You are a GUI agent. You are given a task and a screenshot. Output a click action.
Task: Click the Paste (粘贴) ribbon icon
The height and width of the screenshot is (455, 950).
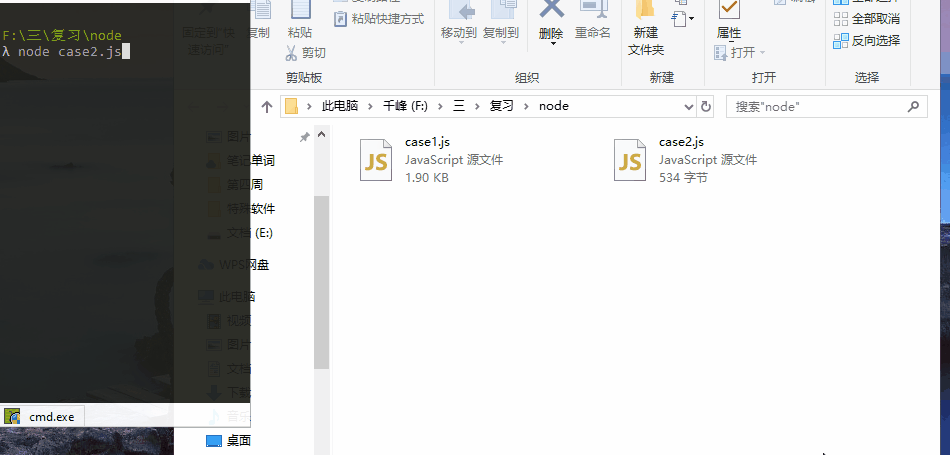click(300, 10)
